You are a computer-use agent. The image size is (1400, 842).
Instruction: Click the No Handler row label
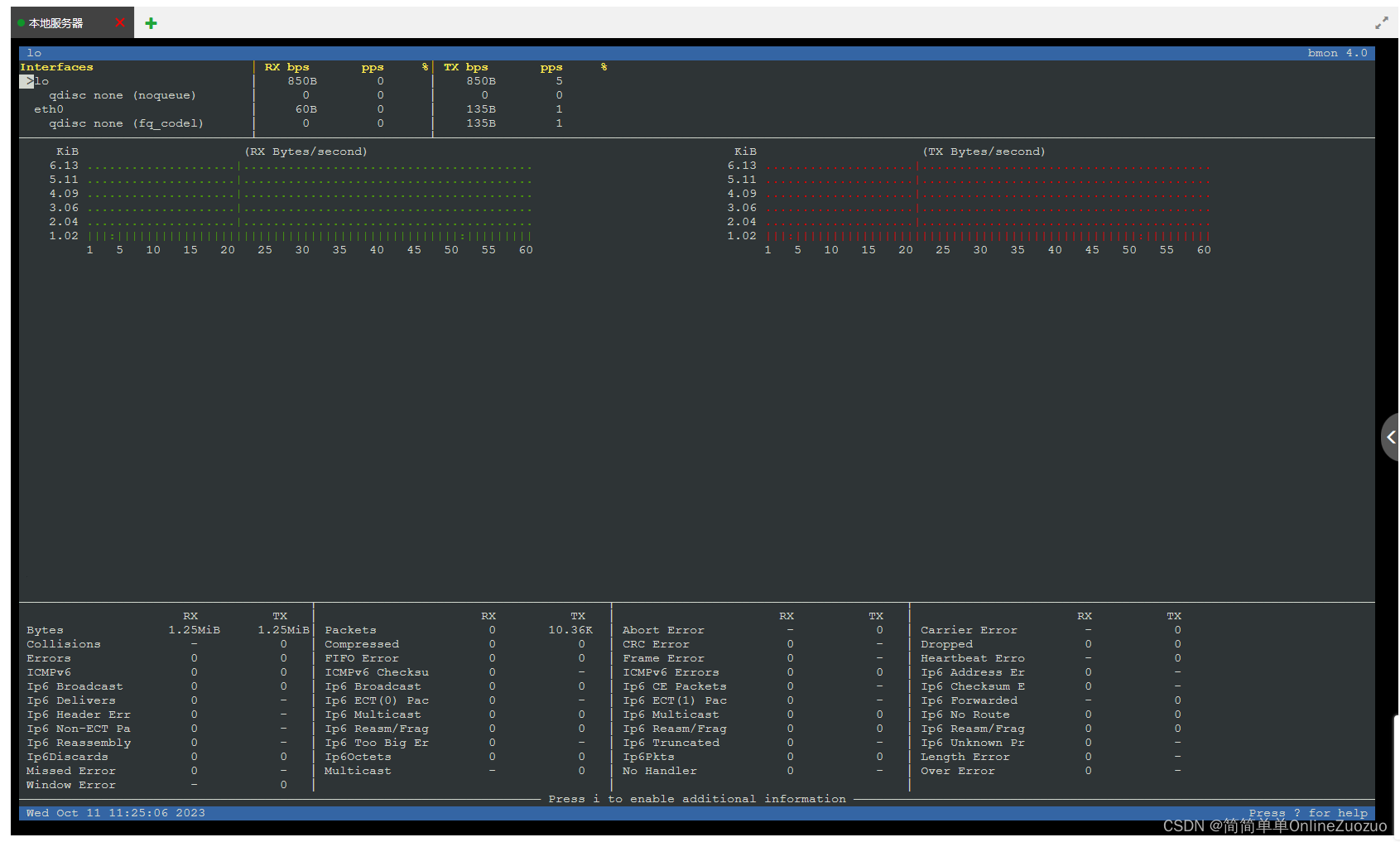[660, 771]
